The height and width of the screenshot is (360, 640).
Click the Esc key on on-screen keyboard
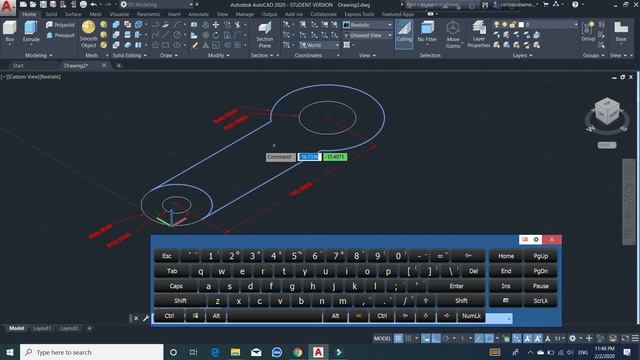[167, 256]
